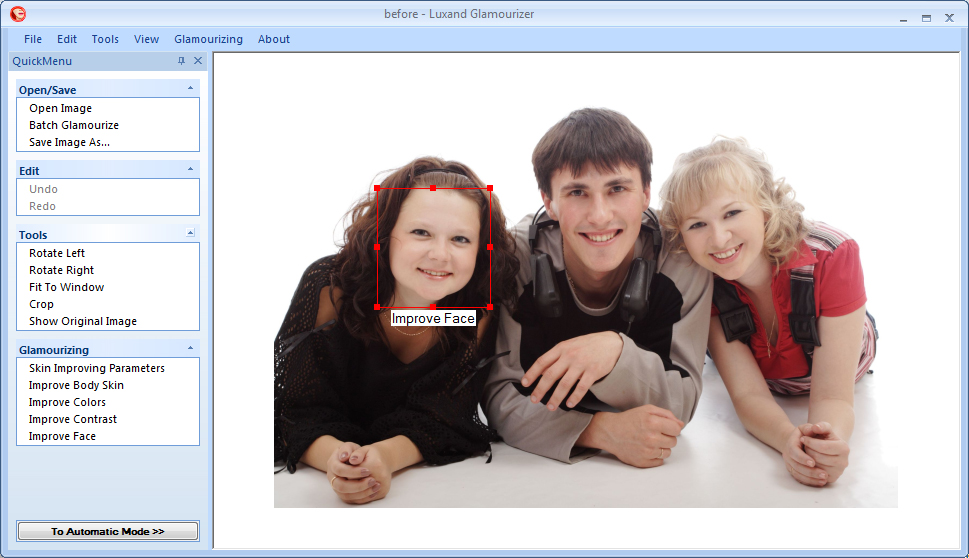Screen dimensions: 969x558
Task: Collapse the Open/Save section
Action: click(x=190, y=88)
